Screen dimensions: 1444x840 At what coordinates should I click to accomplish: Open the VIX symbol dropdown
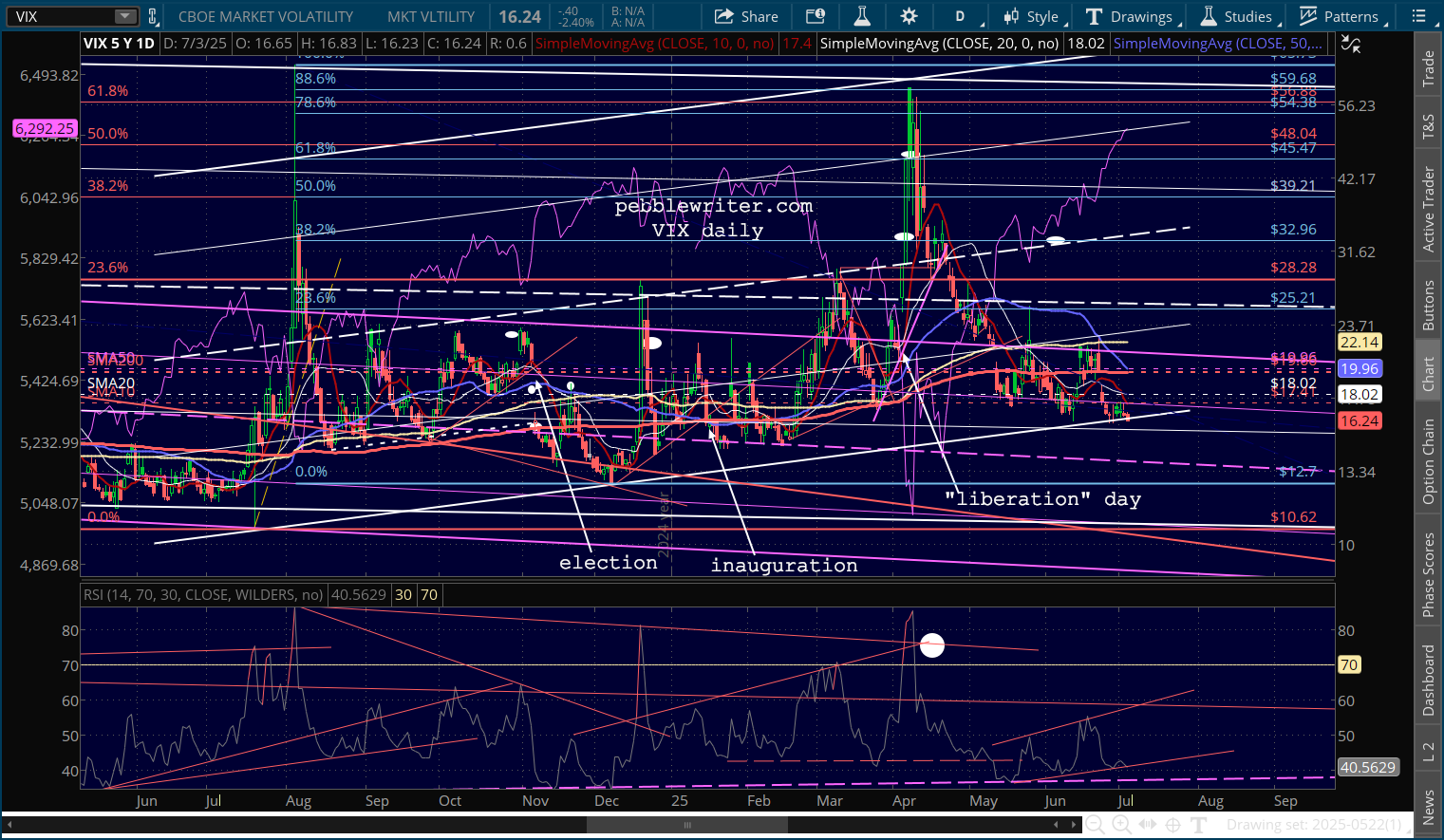[125, 16]
